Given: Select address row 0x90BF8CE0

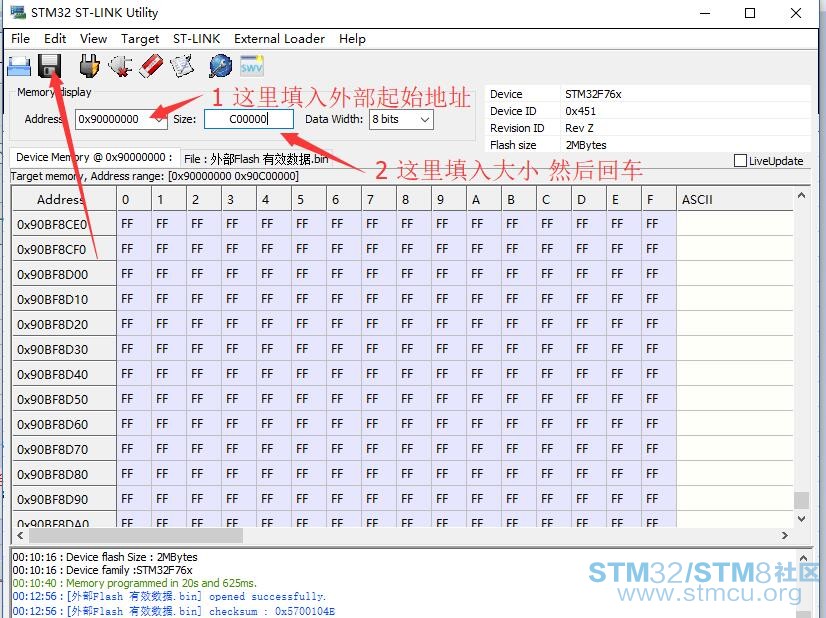Looking at the screenshot, I should click(64, 224).
